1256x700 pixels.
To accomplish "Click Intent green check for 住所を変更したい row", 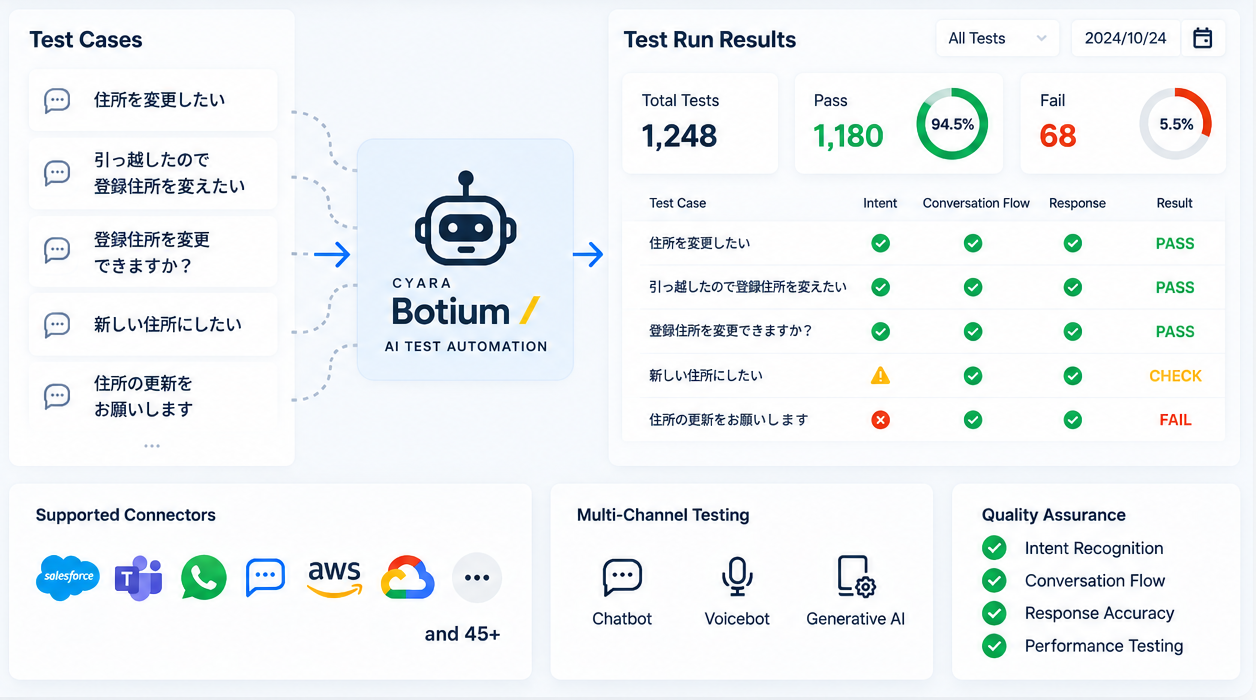I will point(880,243).
